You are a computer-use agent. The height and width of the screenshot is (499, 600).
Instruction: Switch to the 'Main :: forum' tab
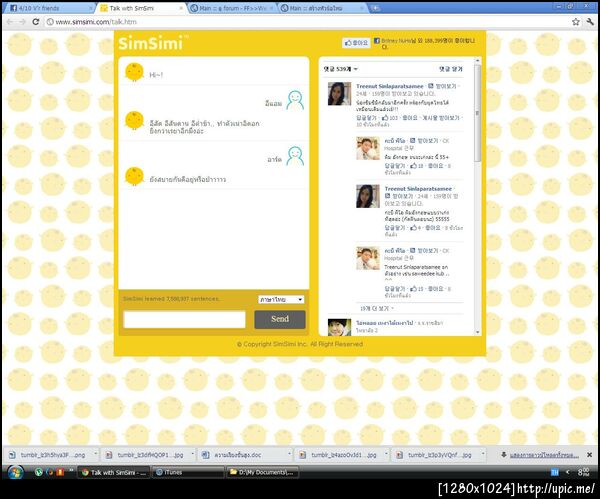click(232, 8)
